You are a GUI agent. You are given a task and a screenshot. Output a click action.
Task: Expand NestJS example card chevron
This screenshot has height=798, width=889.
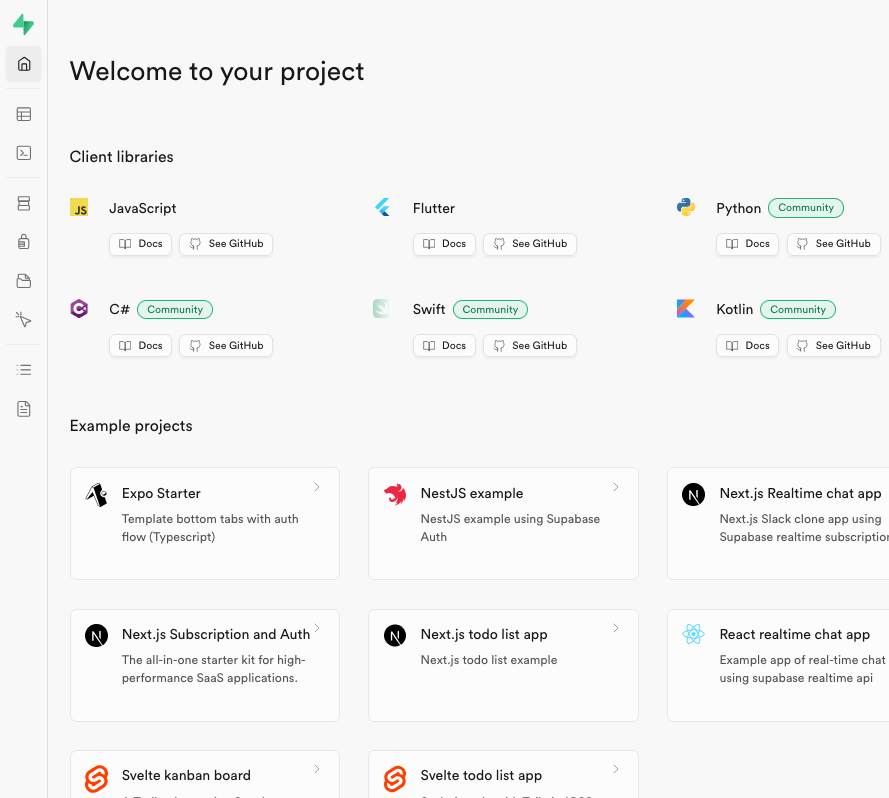point(616,487)
